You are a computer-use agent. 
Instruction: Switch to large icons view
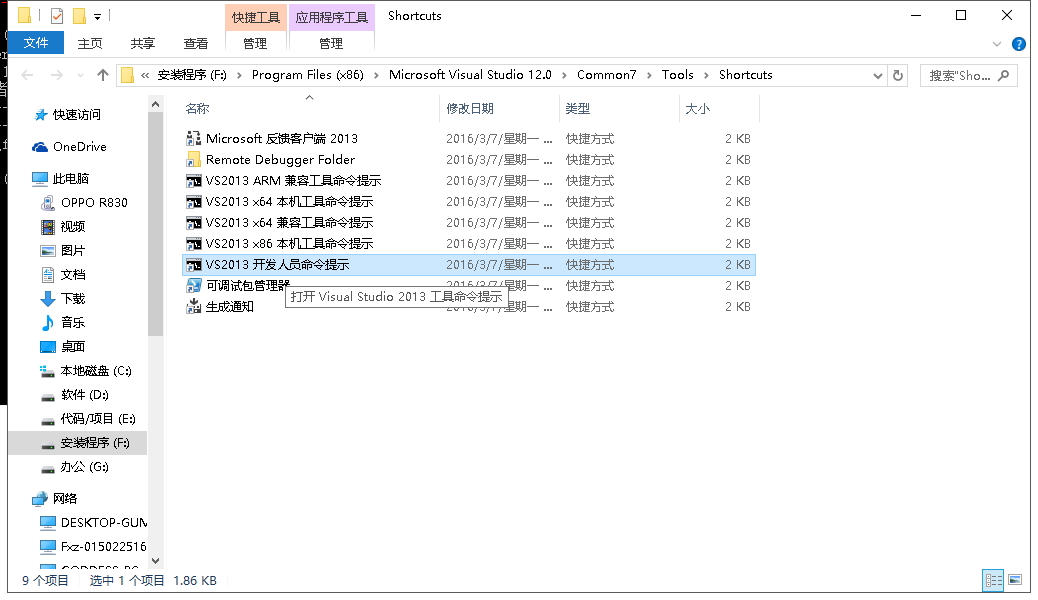tap(1015, 580)
